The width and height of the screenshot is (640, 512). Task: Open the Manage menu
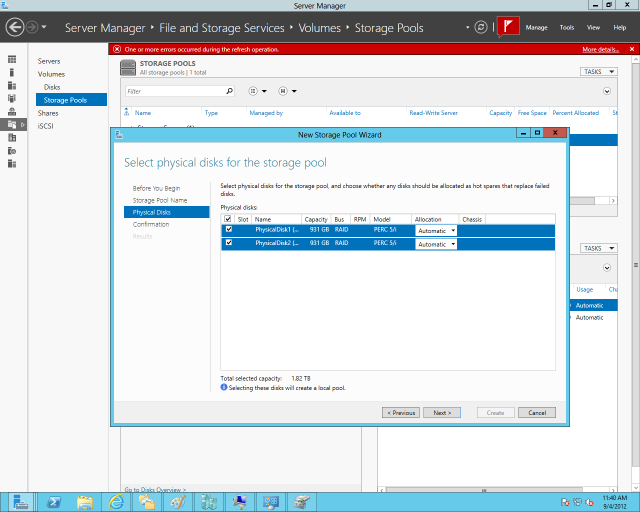[x=536, y=27]
